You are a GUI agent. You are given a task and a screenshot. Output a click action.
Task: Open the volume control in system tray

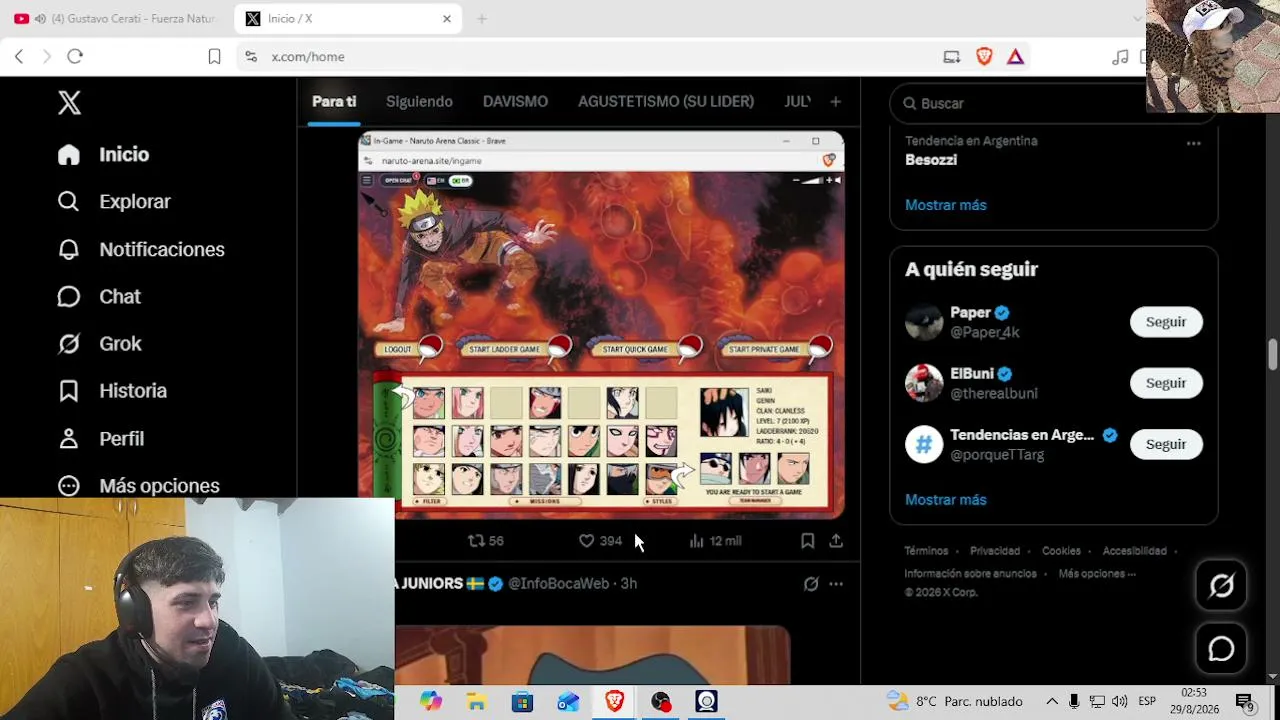[x=1119, y=701]
